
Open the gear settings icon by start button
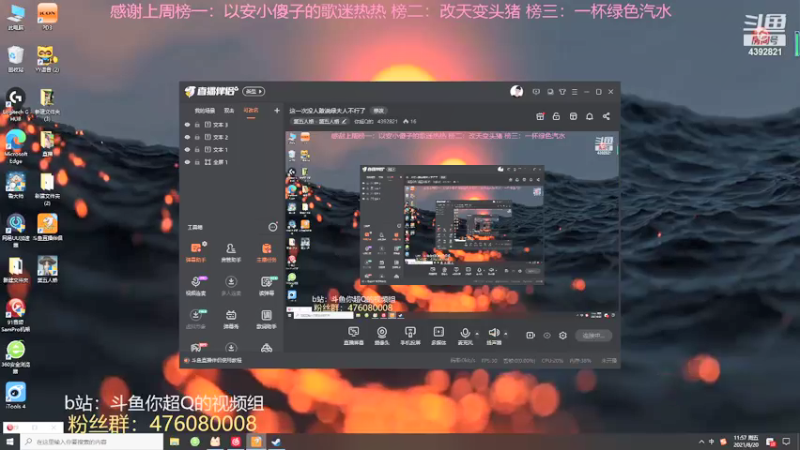pyautogui.click(x=563, y=335)
